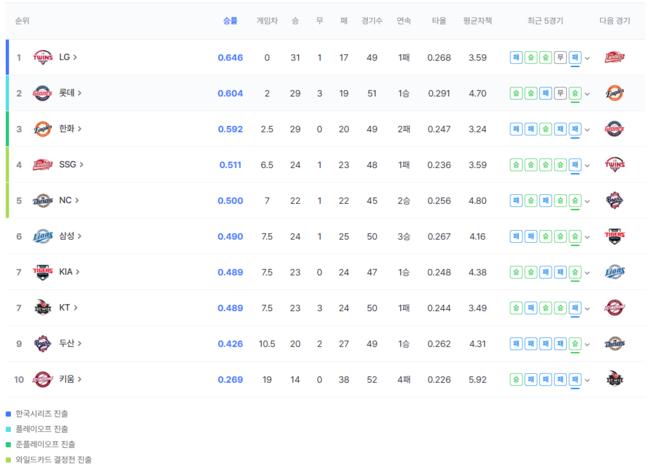Click 롯데's 0.604 win rate
This screenshot has width=650, height=469.
[230, 93]
